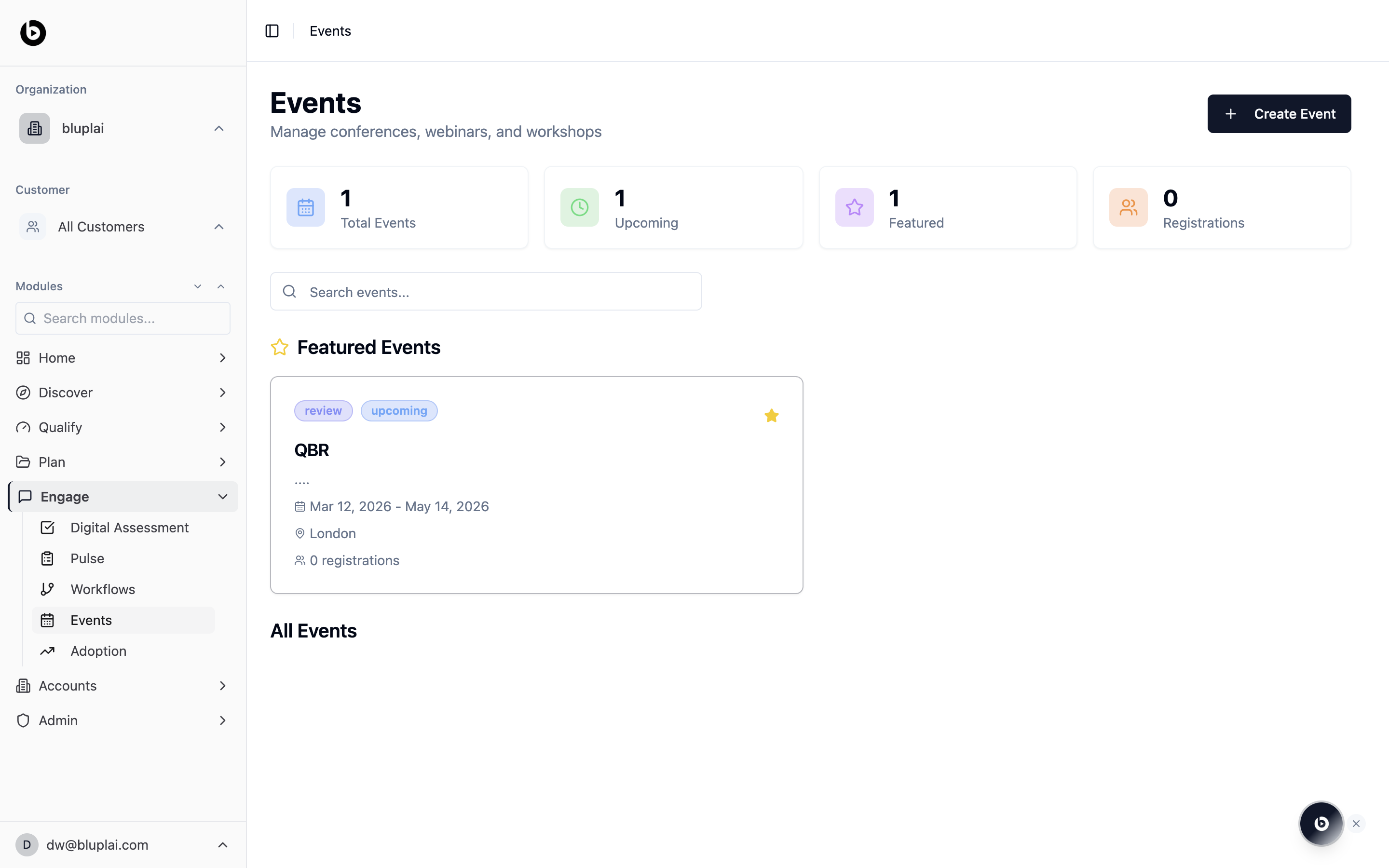Open Workflows in the Engage menu
This screenshot has width=1389, height=868.
pos(103,589)
